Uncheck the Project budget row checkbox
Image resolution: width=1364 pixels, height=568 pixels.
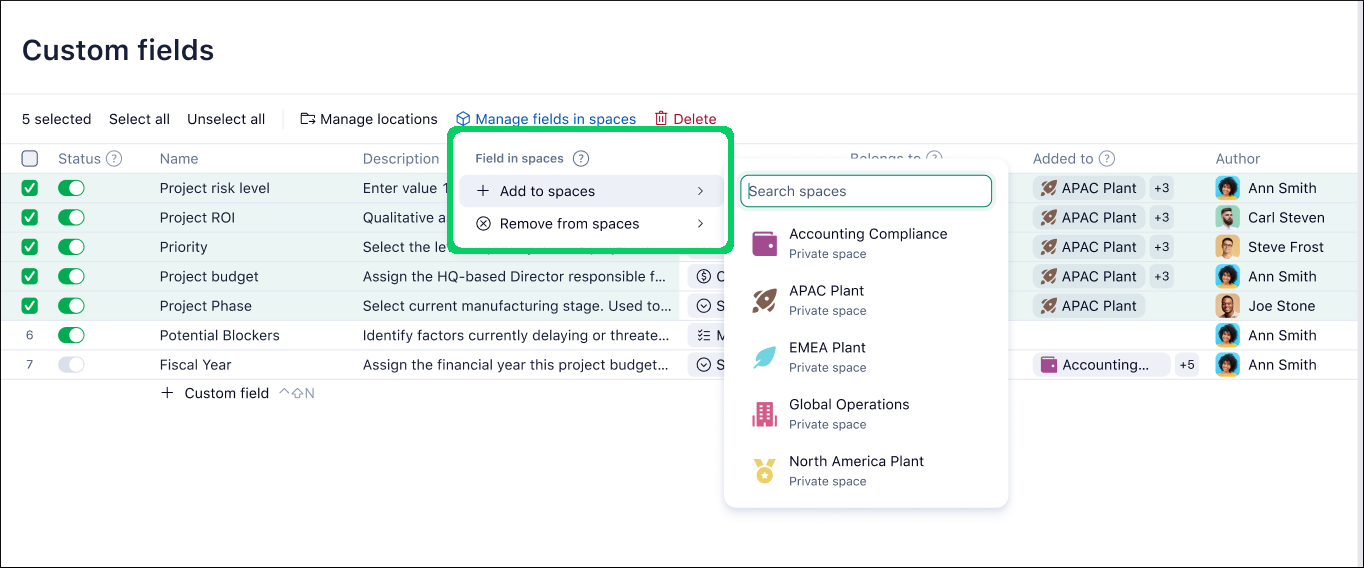30,276
